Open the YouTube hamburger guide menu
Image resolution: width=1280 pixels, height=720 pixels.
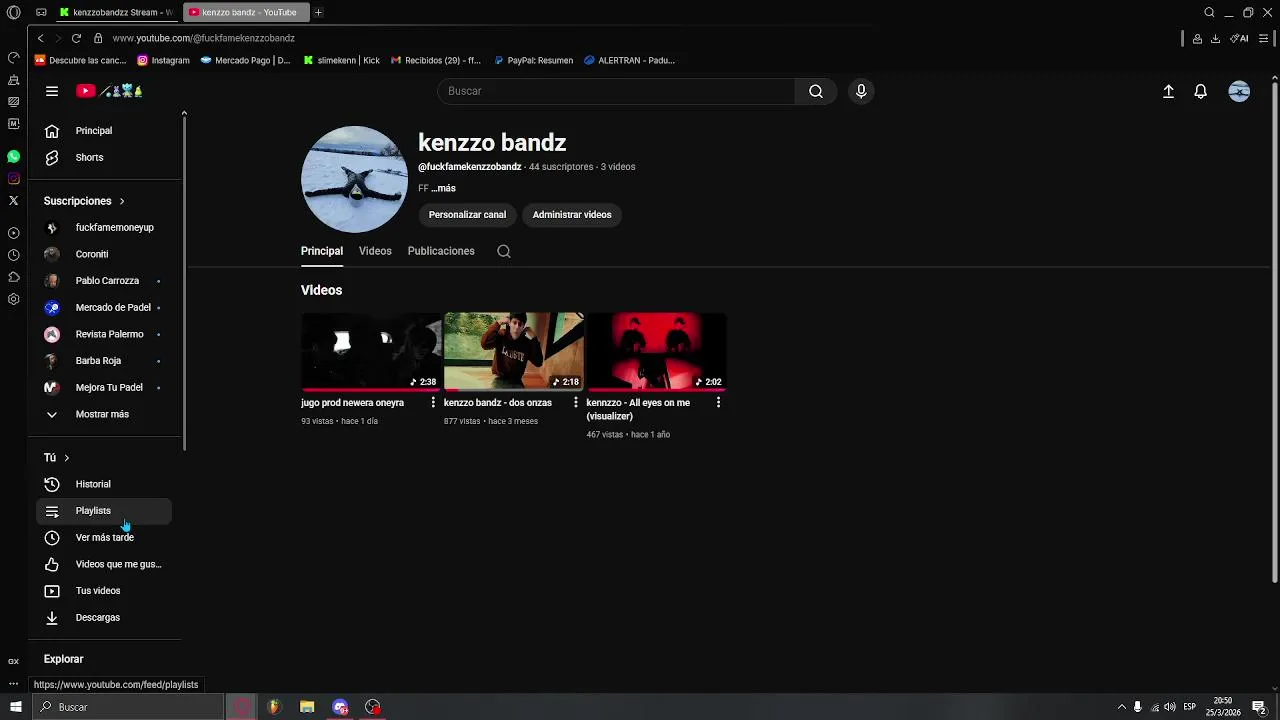(x=52, y=91)
